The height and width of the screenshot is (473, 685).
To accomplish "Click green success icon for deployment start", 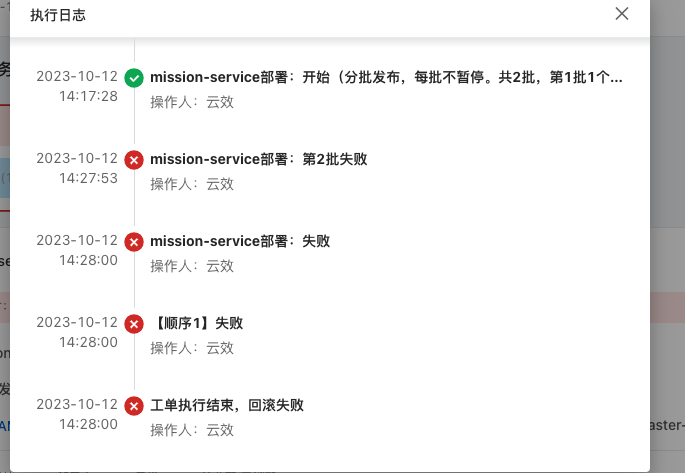I will pos(134,78).
